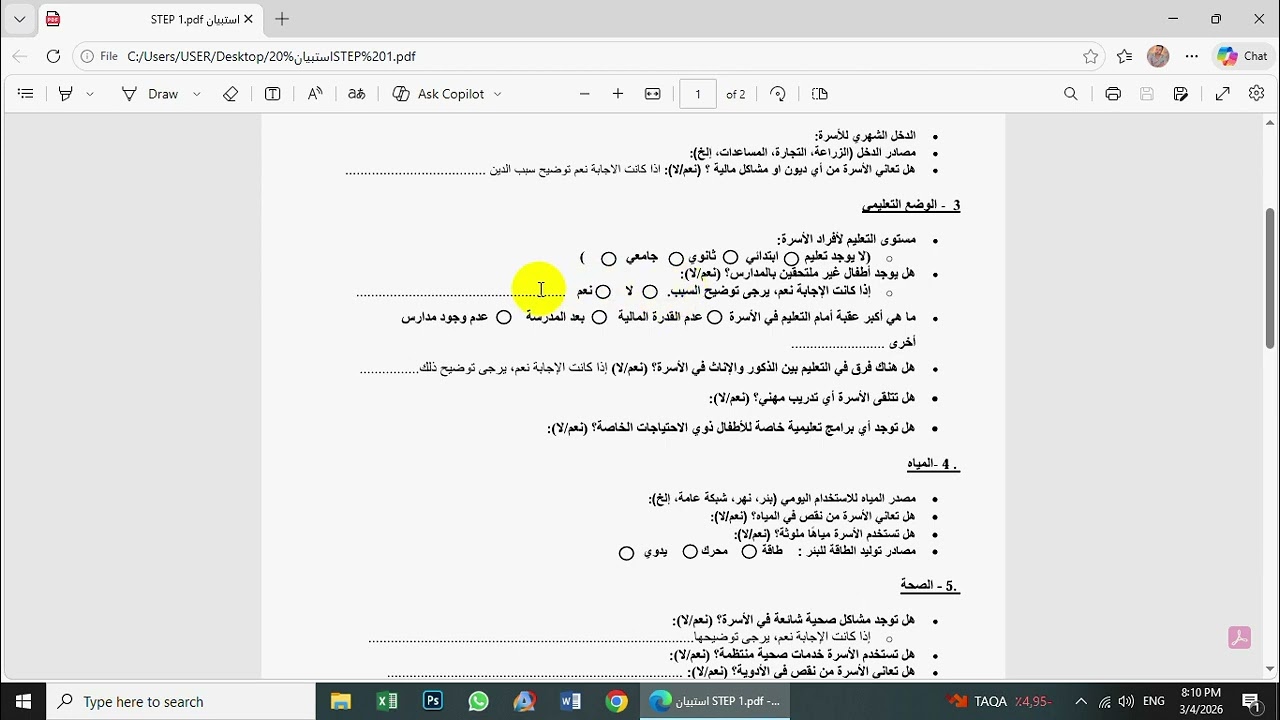
Task: Select circle between ثانوي and جامعي
Action: click(x=677, y=259)
